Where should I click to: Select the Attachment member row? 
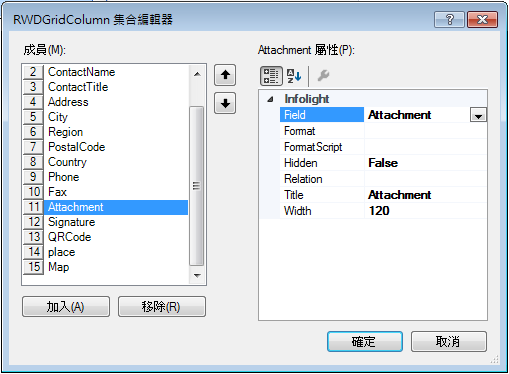pos(105,207)
